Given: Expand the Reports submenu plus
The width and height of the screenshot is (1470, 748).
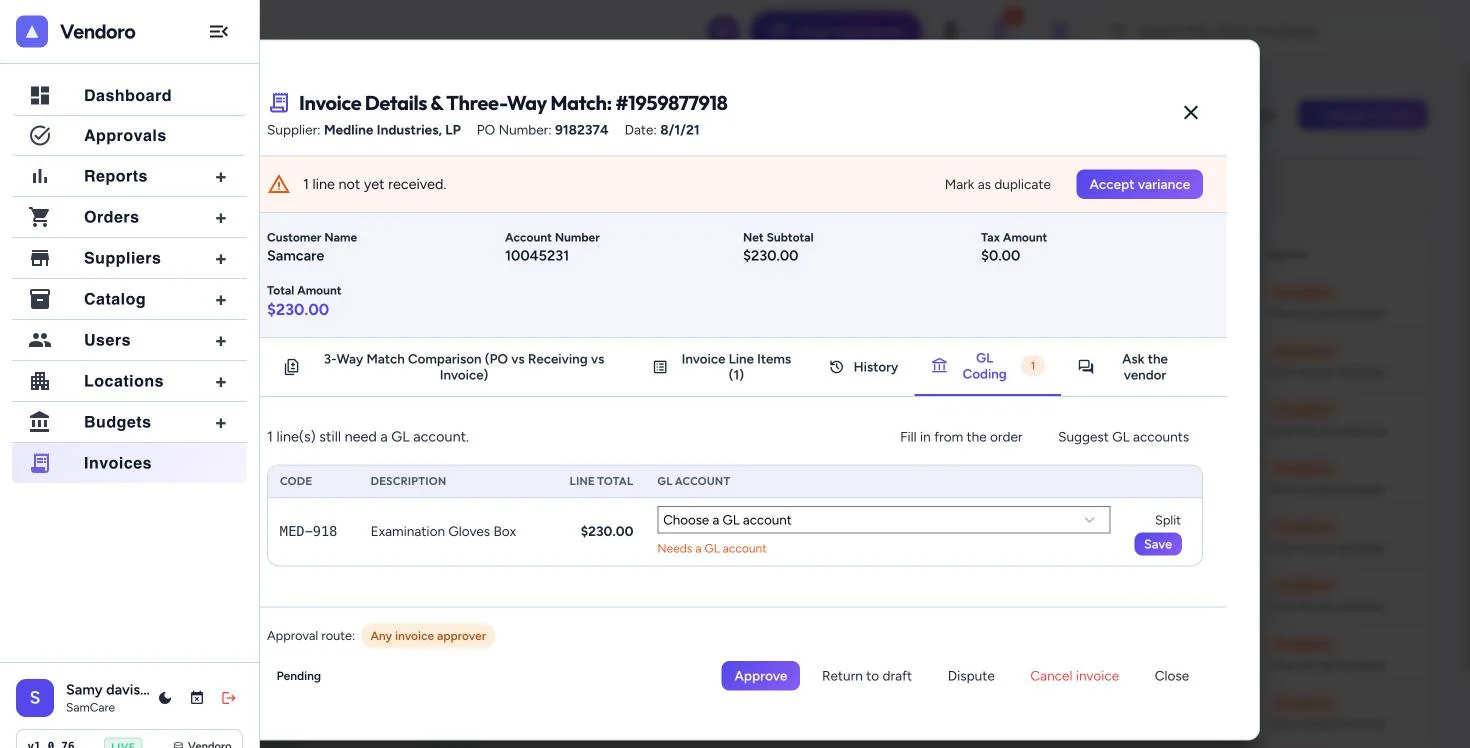Looking at the screenshot, I should pyautogui.click(x=221, y=177).
